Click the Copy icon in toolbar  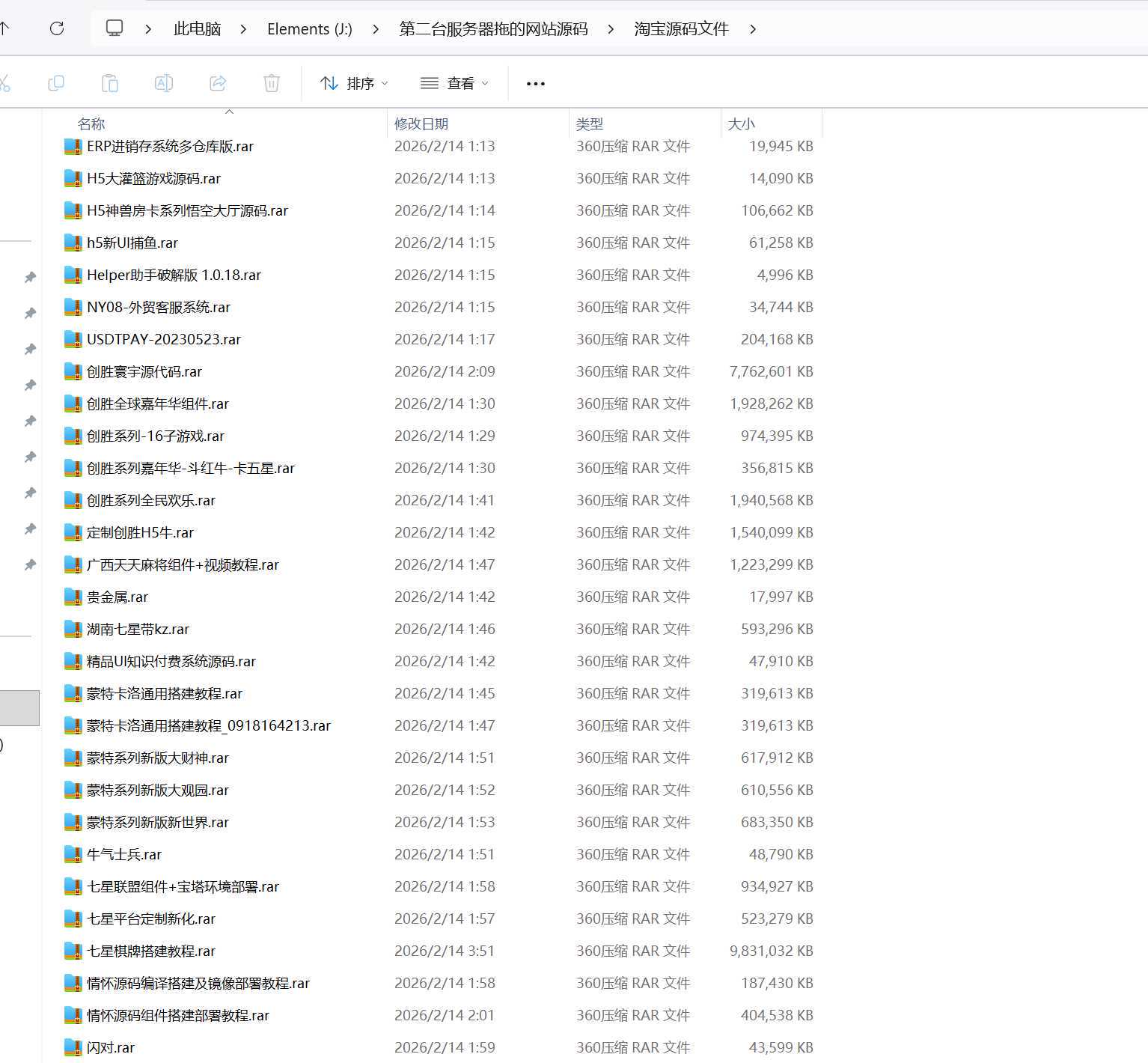pos(56,83)
